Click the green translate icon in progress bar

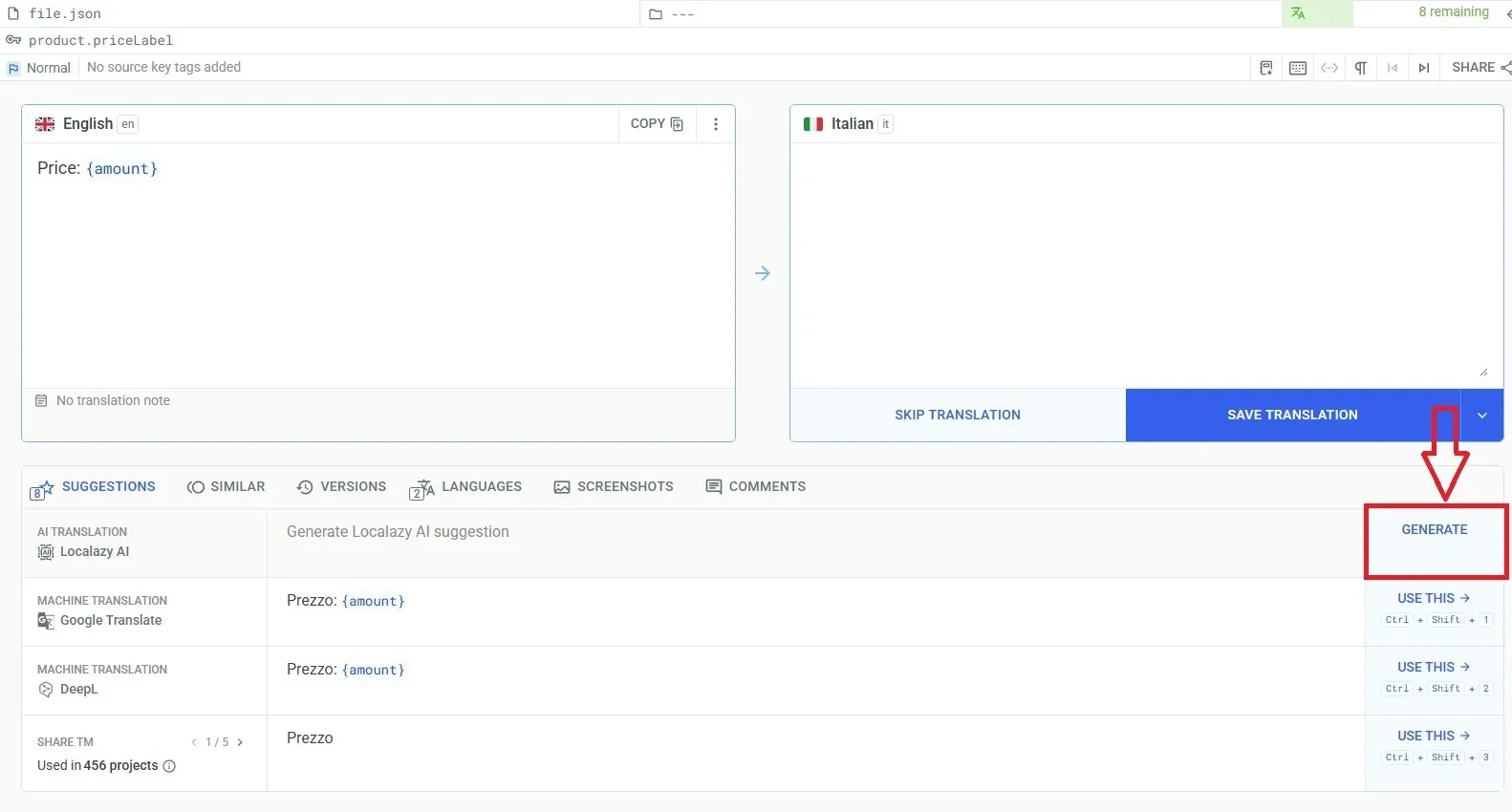click(1298, 13)
